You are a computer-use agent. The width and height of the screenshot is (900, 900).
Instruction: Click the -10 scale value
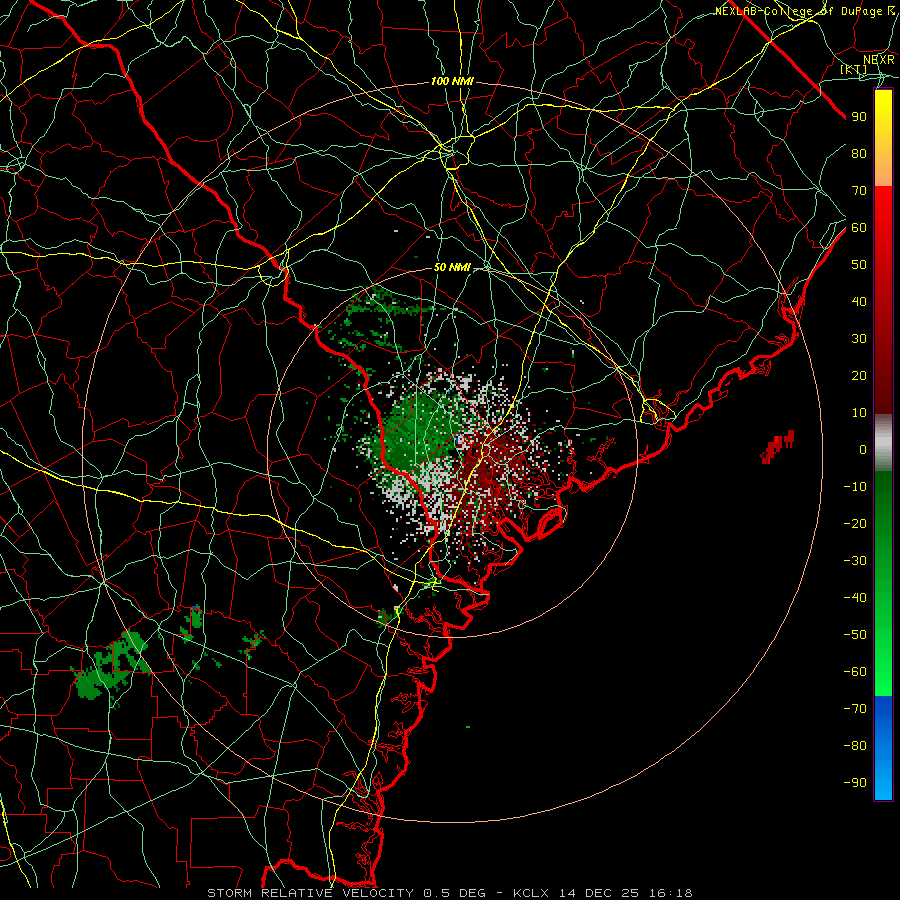pyautogui.click(x=855, y=487)
